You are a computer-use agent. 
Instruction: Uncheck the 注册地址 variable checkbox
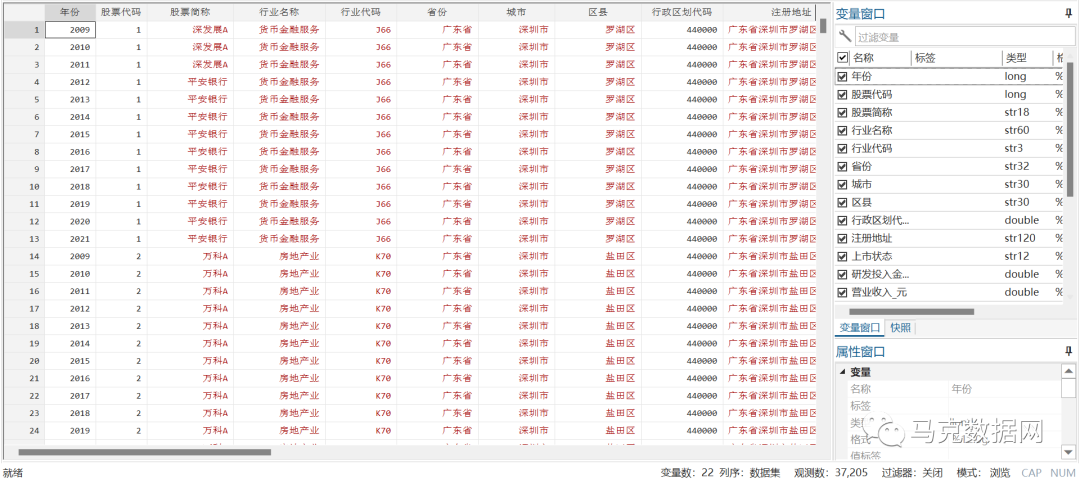coord(842,238)
